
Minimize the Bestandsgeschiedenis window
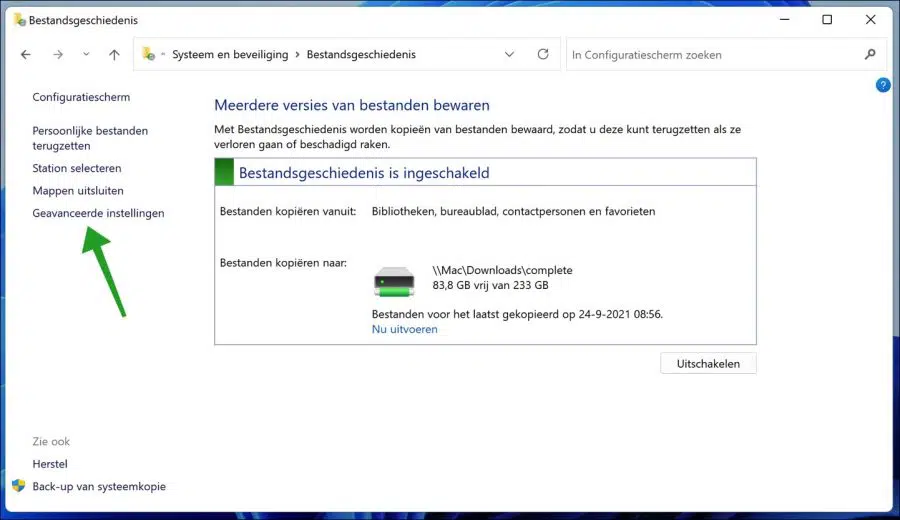(x=785, y=20)
